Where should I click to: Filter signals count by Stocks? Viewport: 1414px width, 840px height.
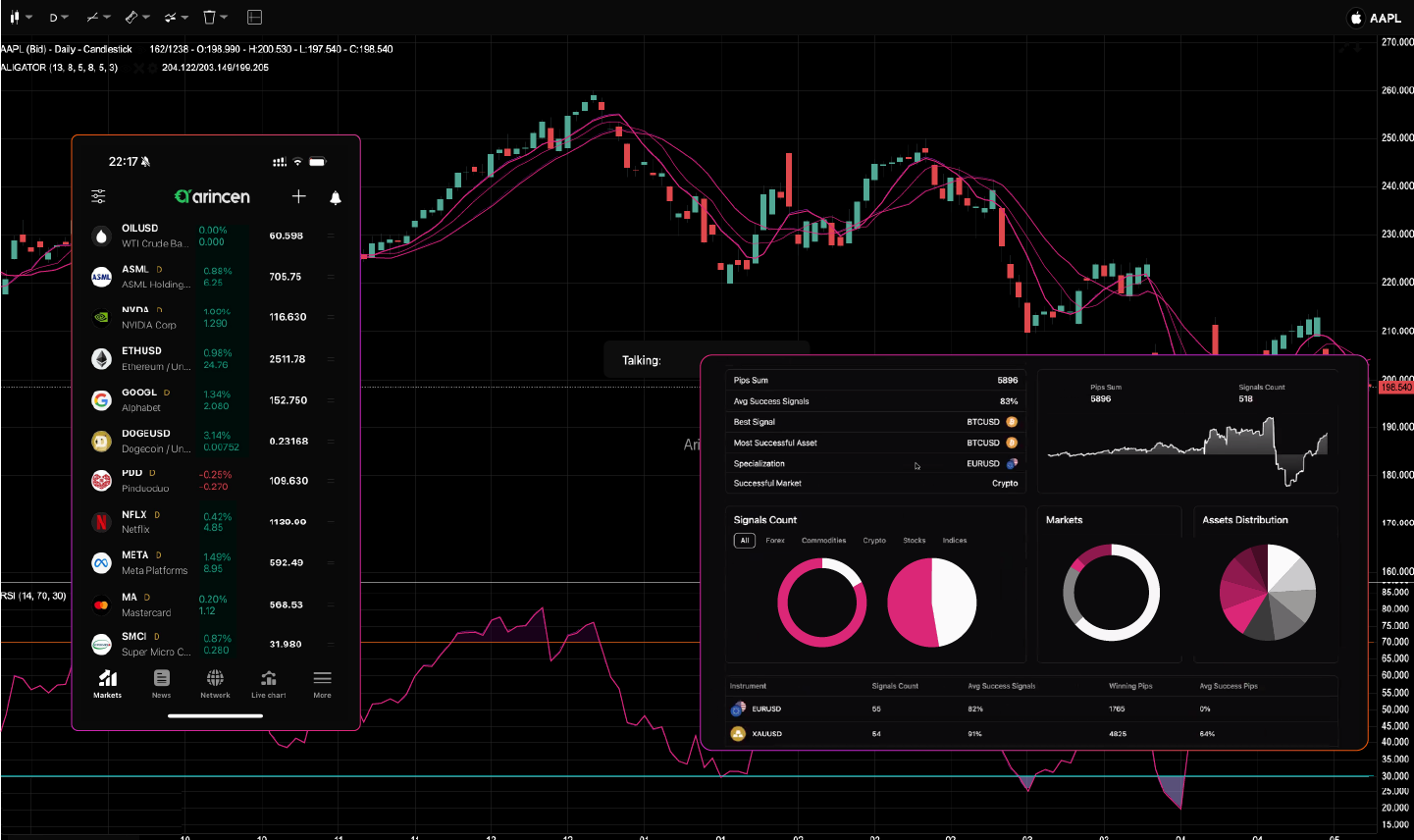pos(915,541)
